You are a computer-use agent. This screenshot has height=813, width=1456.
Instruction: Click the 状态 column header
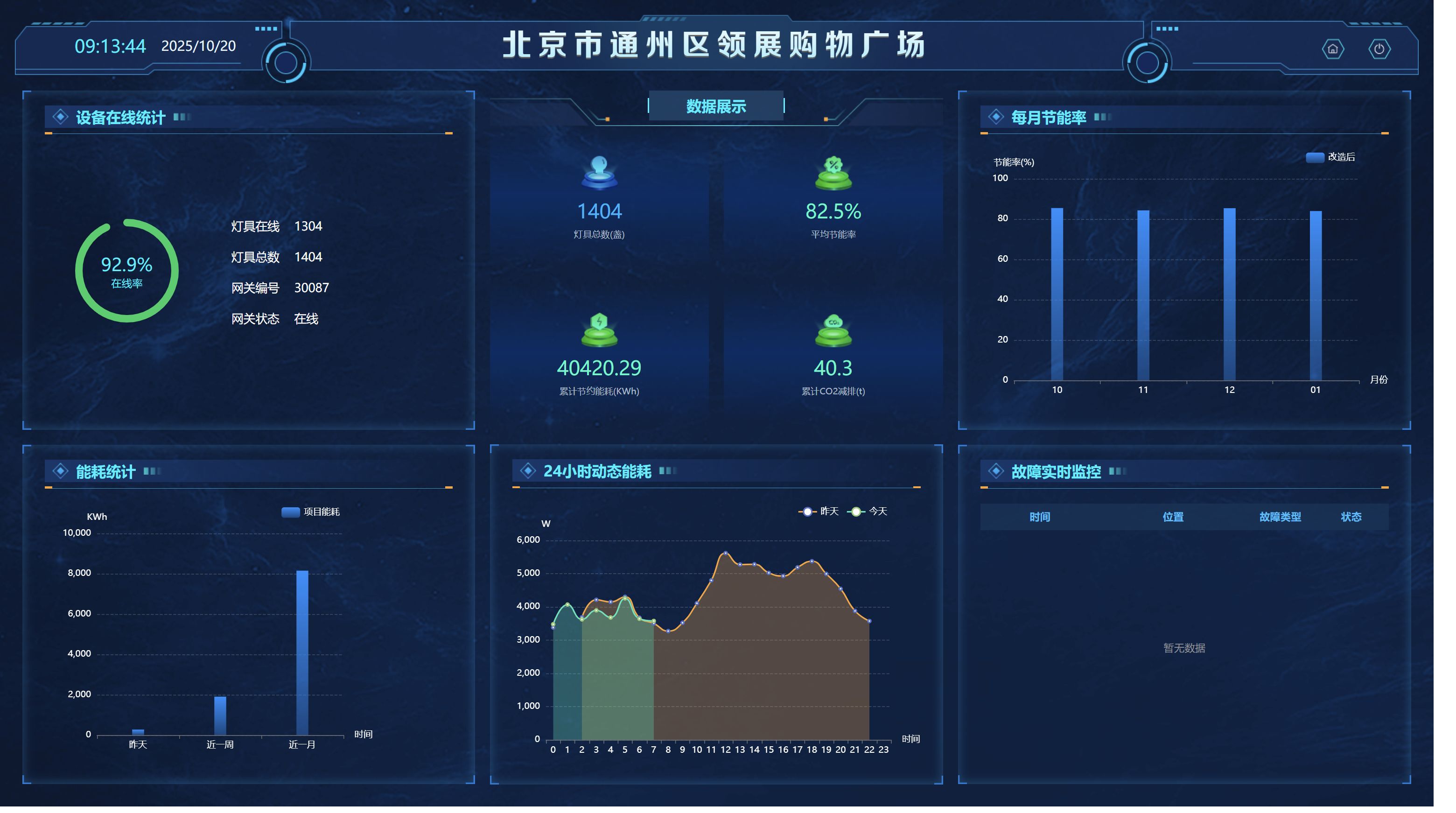[x=1351, y=517]
